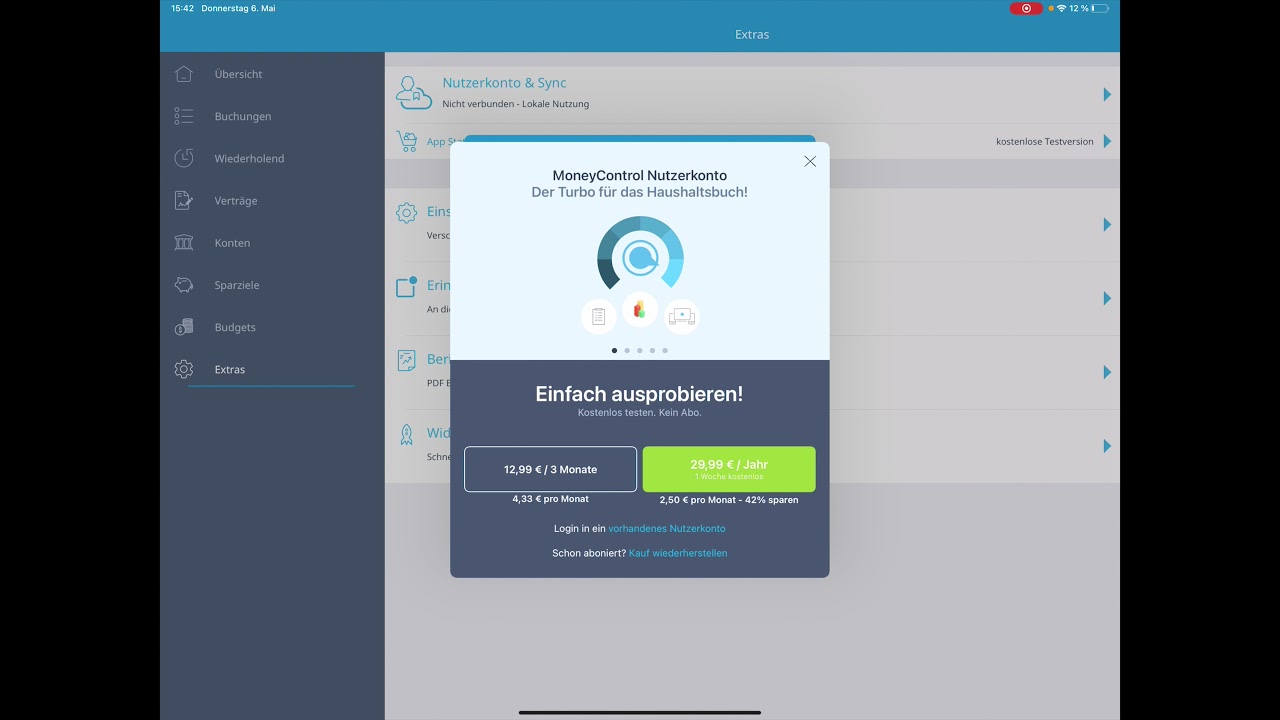Click the Nutzerkonto & Sync title

[x=504, y=83]
